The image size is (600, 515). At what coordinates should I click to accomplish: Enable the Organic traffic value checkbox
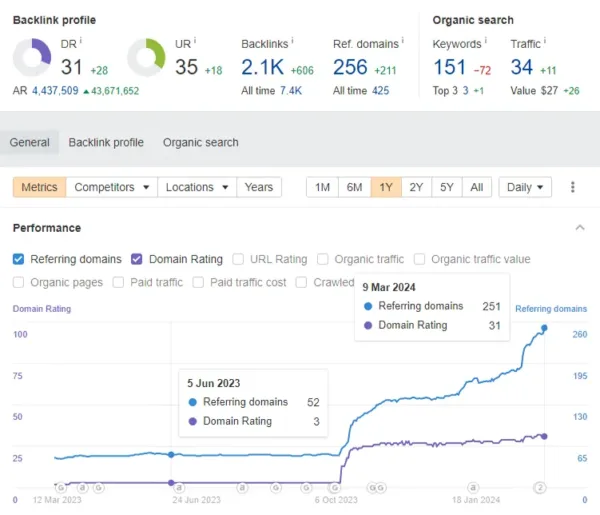pyautogui.click(x=419, y=259)
